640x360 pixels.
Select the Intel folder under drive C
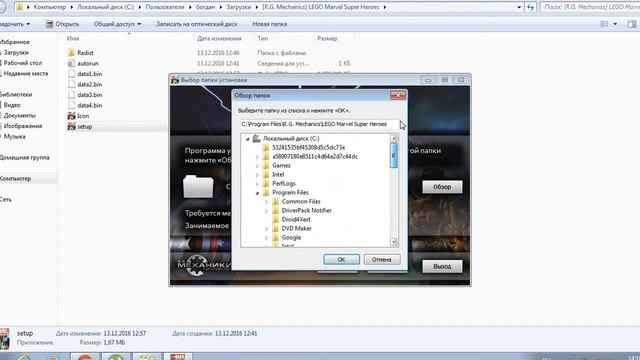[278, 174]
